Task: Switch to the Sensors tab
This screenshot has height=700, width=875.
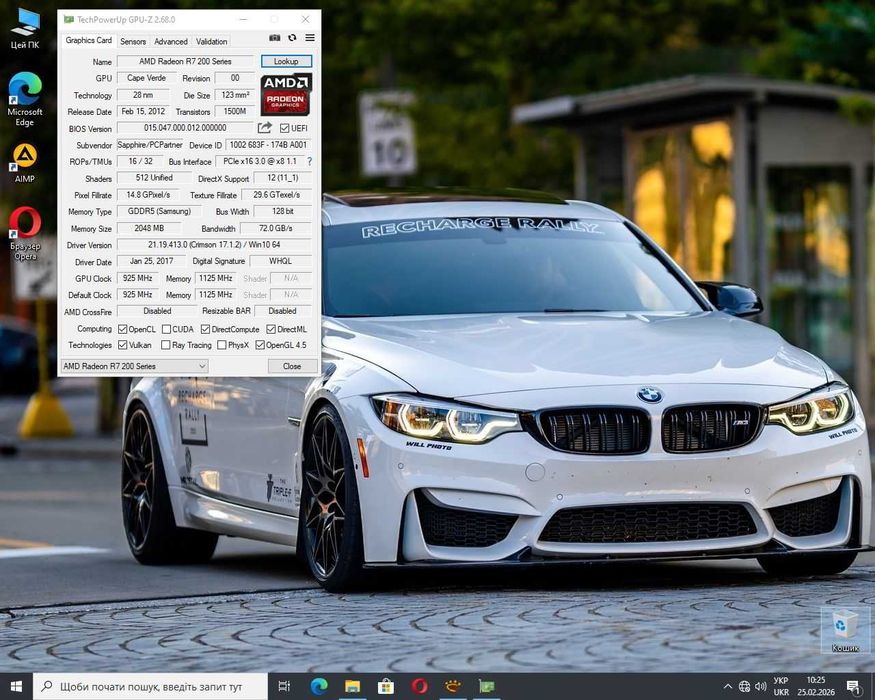Action: click(133, 42)
